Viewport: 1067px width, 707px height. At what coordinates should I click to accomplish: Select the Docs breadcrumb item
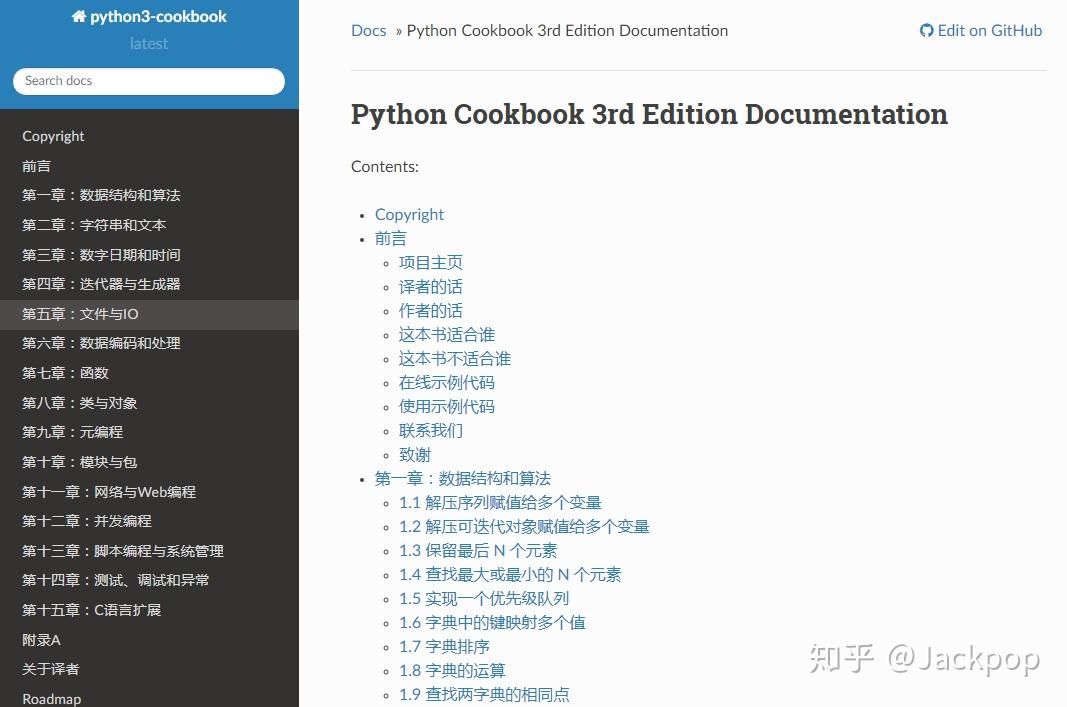pos(368,30)
